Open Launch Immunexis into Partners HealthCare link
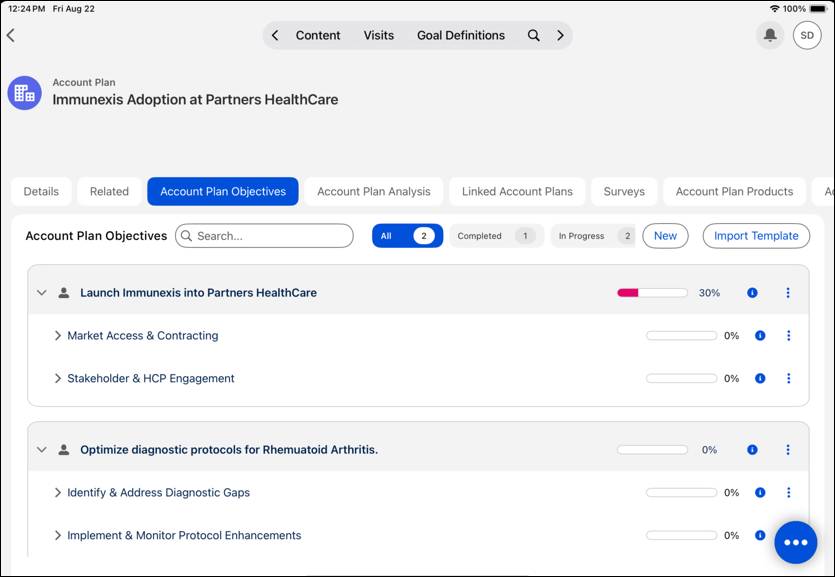 click(198, 293)
